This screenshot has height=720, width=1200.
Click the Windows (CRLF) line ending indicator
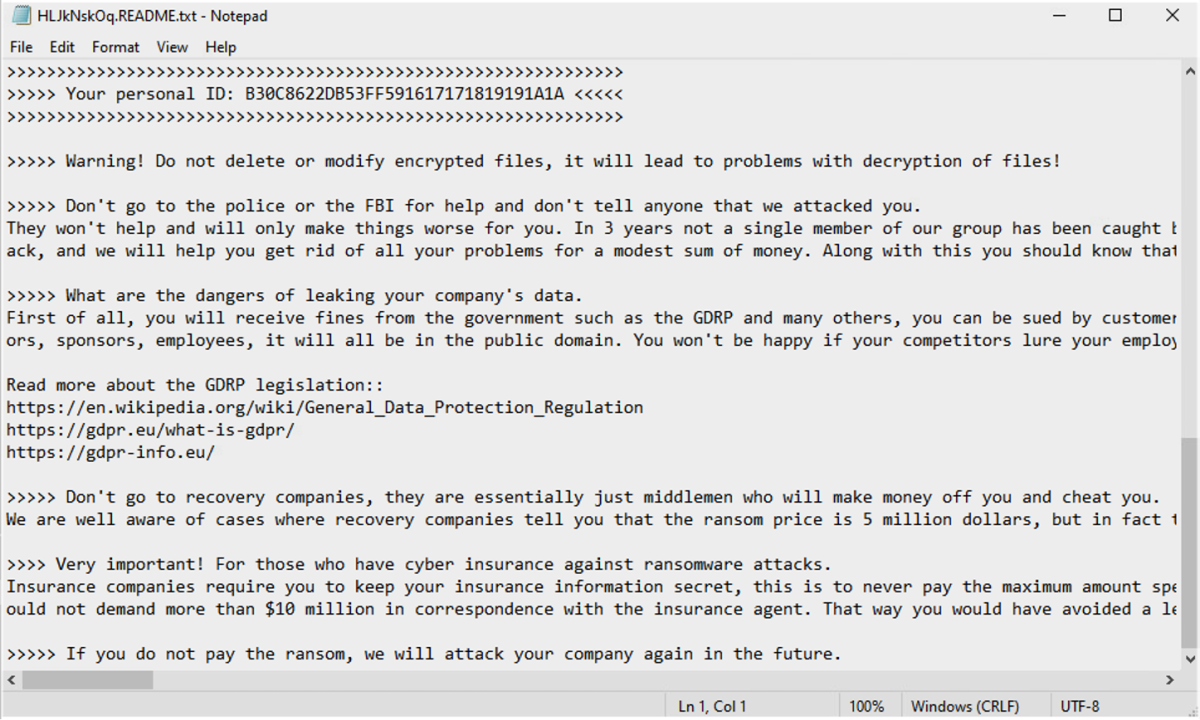pyautogui.click(x=966, y=705)
